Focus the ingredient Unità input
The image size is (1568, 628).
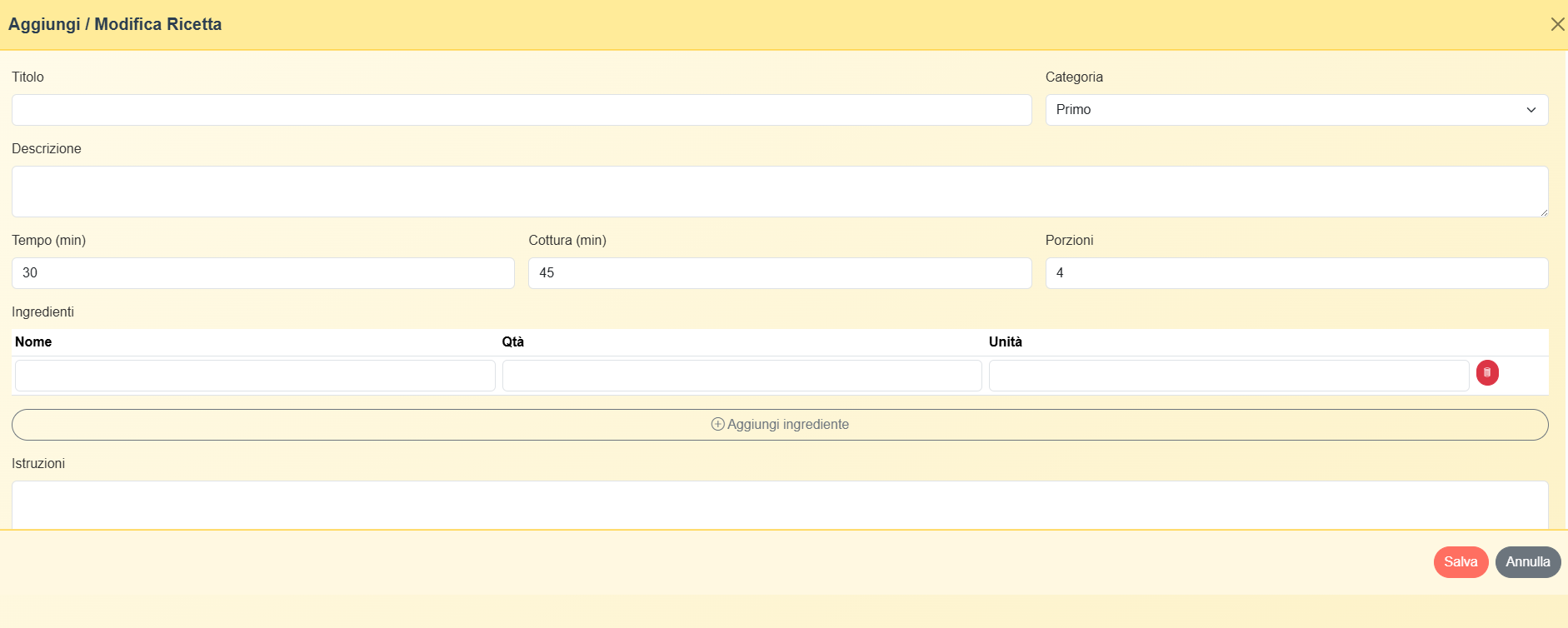(1228, 376)
